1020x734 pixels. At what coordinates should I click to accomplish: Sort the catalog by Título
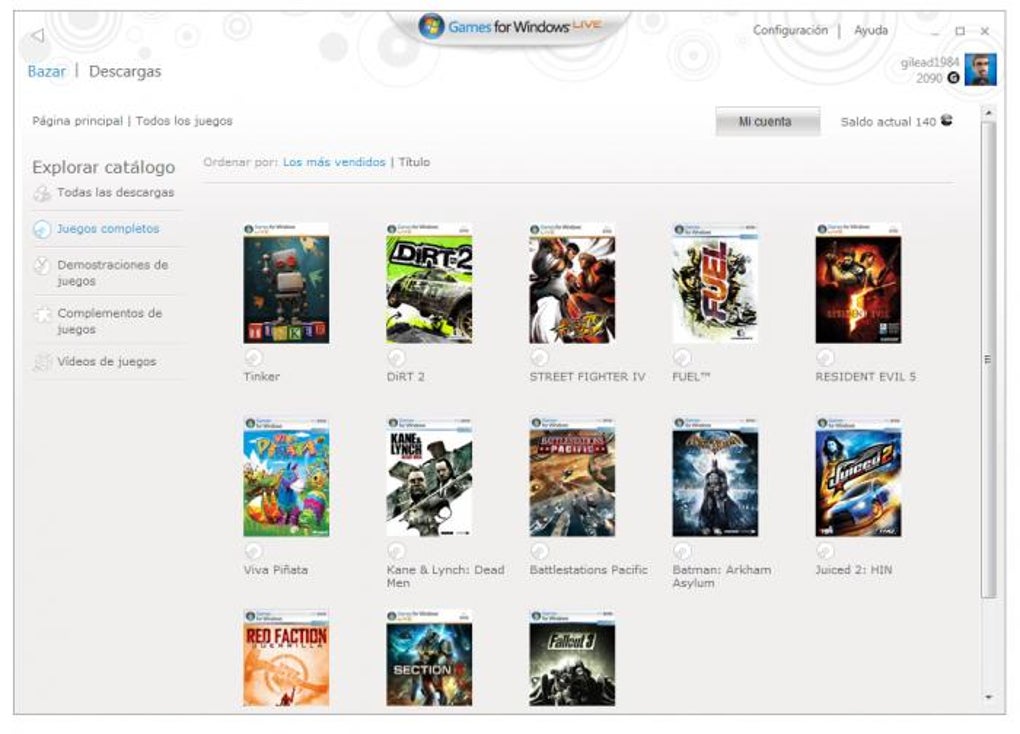point(414,162)
